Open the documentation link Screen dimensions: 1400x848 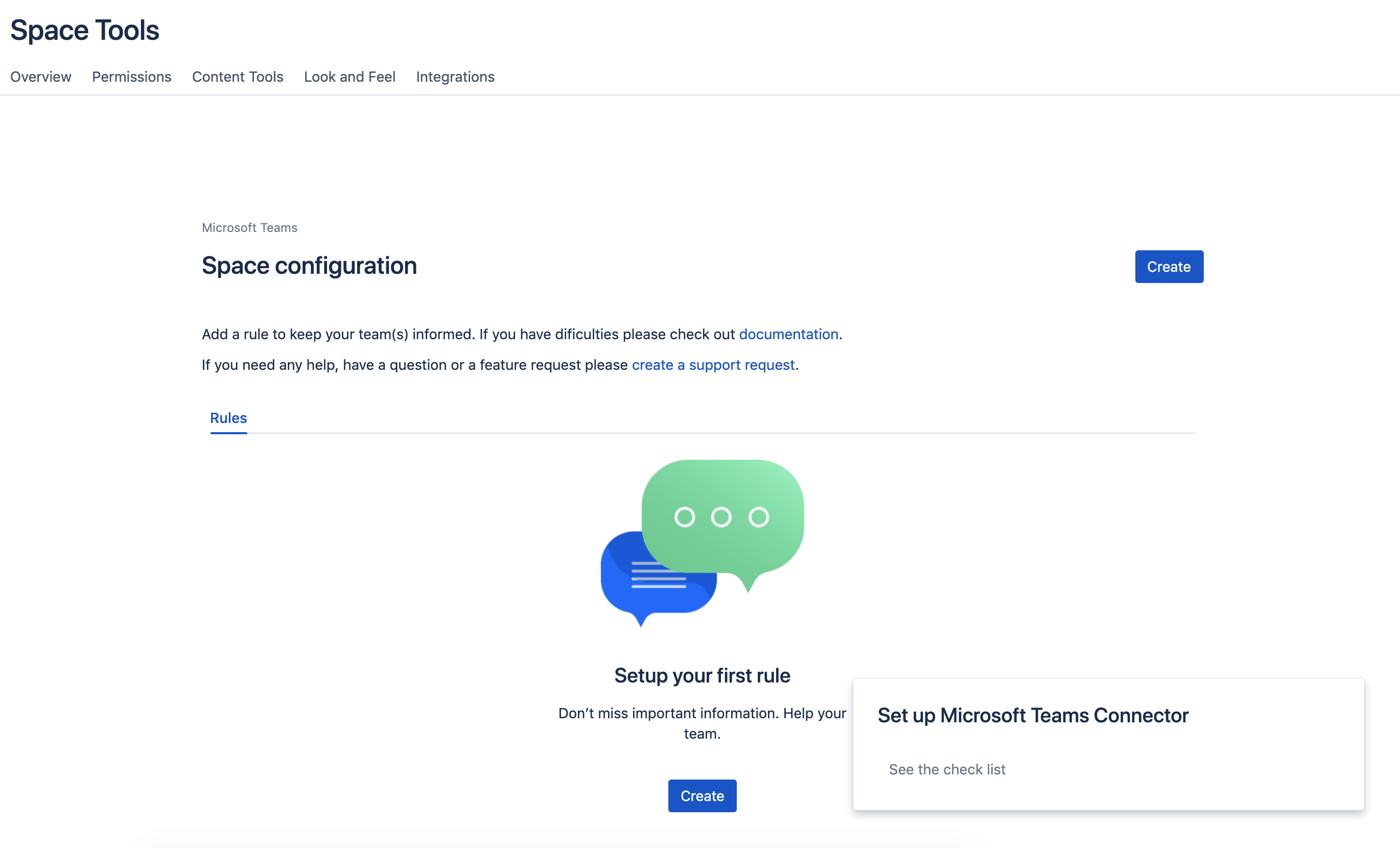coord(788,334)
